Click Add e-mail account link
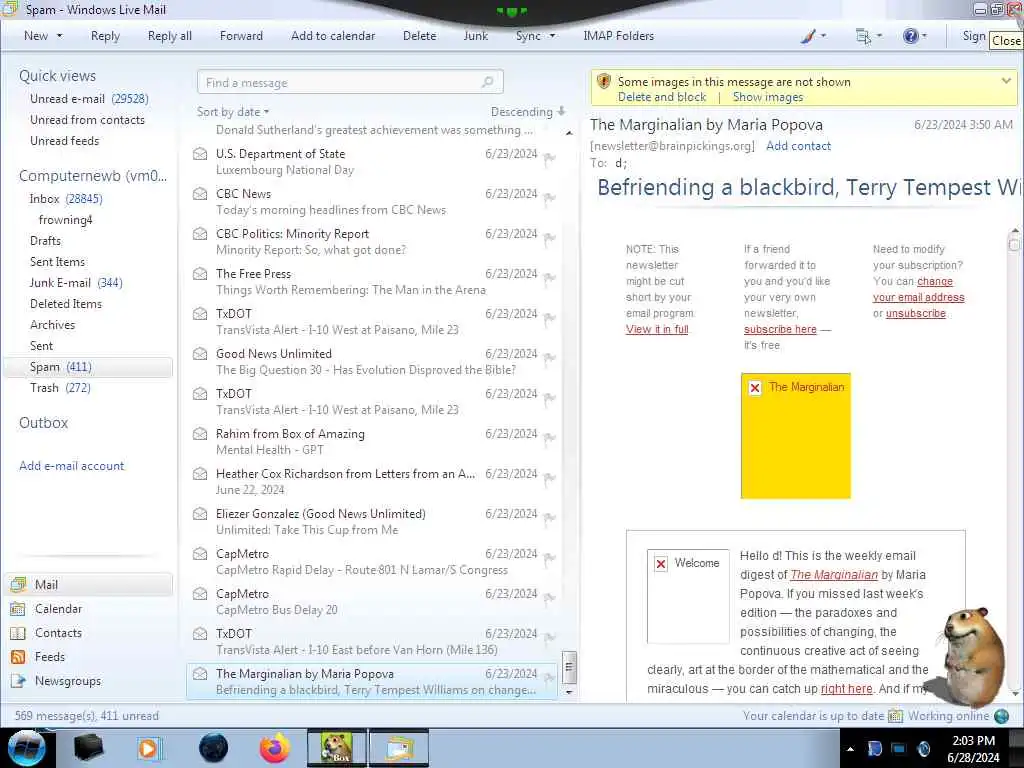 (x=72, y=466)
